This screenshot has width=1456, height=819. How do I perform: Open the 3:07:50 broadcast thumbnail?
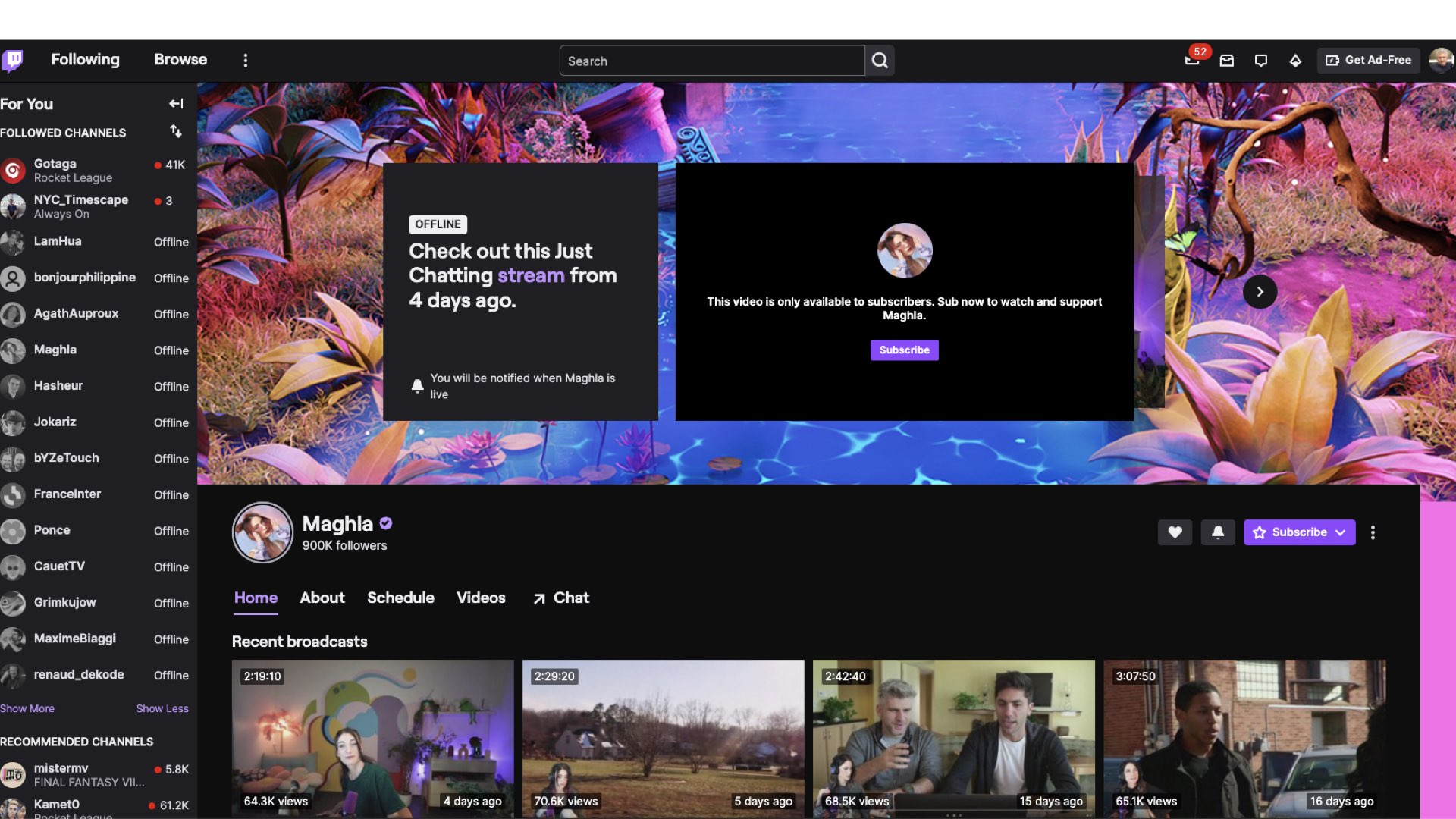[x=1244, y=739]
